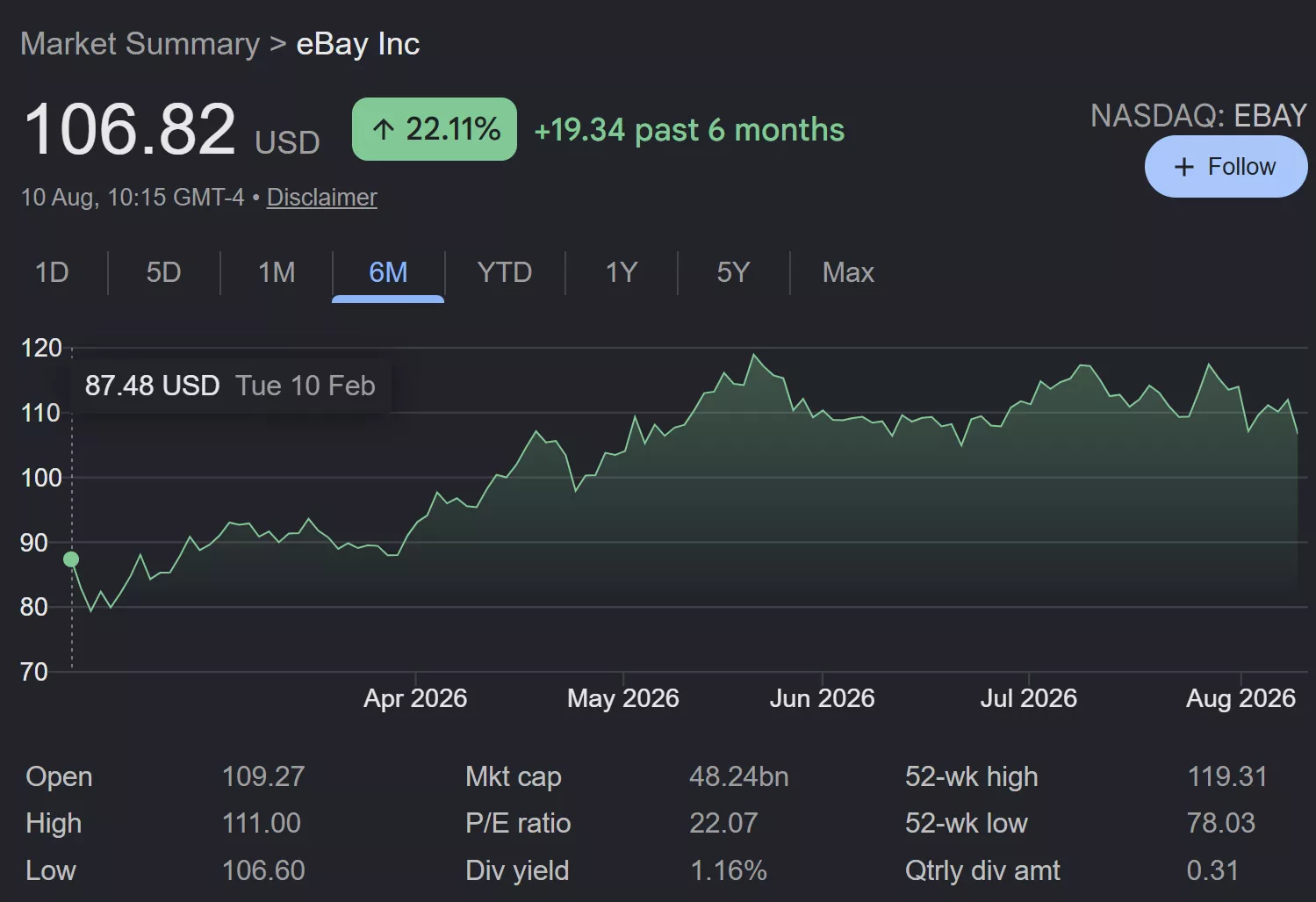Screen dimensions: 1316x902
Task: Click the Qtrly div amt label
Action: 982,870
